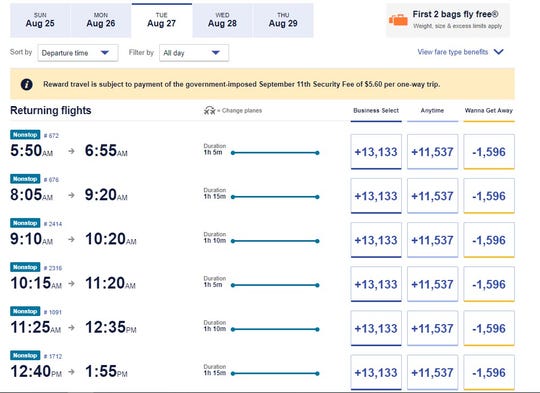Switch to the Mon Aug 26 date tab
The height and width of the screenshot is (393, 540).
[101, 20]
